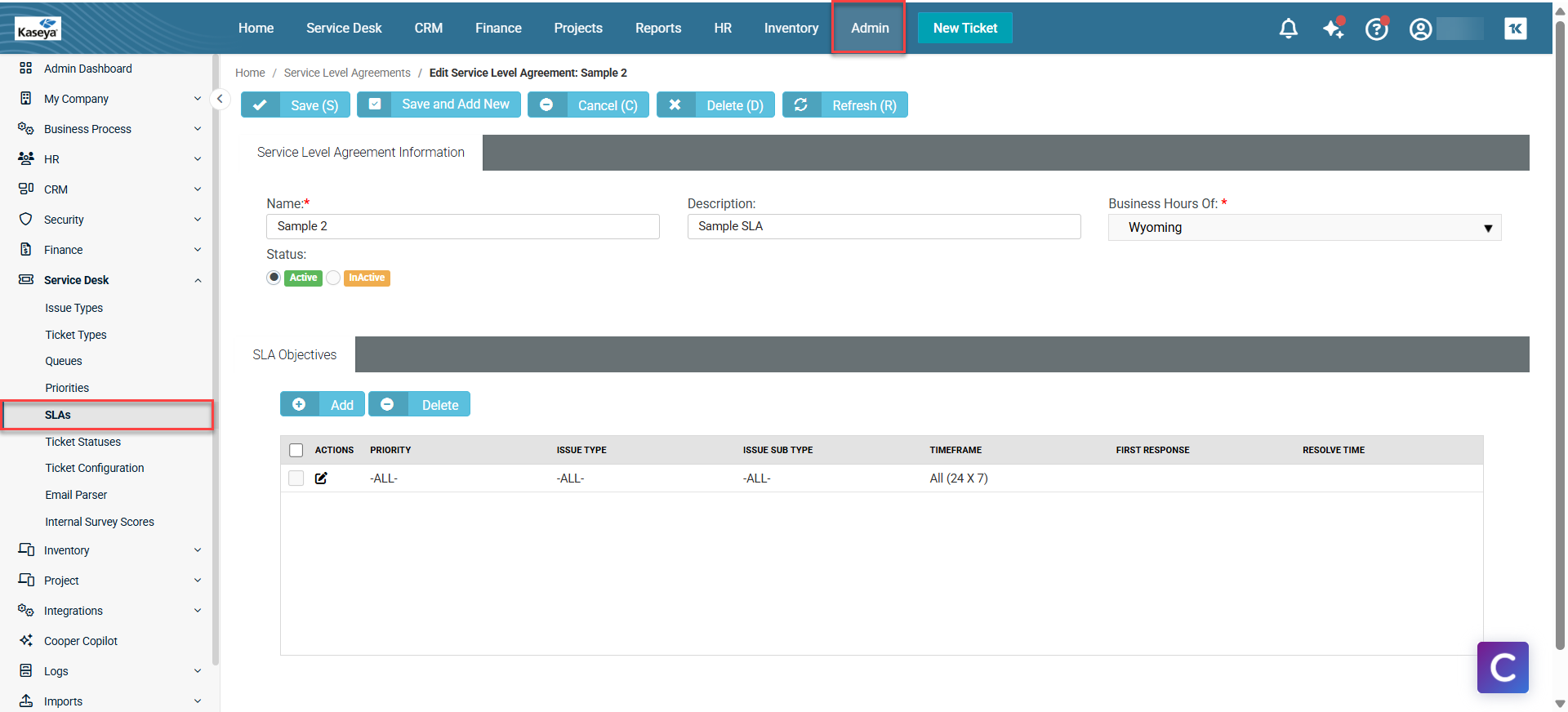Image resolution: width=1568 pixels, height=712 pixels.
Task: Click the Logs sidebar icon
Action: click(x=25, y=670)
